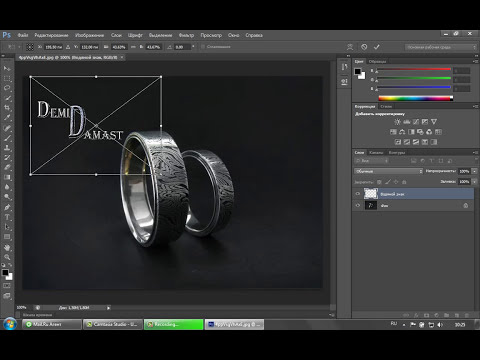Select the Move tool
Image resolution: width=480 pixels, height=360 pixels.
(7, 68)
